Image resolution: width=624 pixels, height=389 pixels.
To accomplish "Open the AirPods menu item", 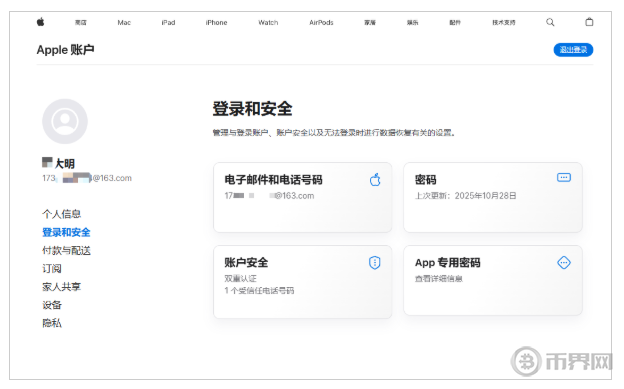I will (321, 23).
